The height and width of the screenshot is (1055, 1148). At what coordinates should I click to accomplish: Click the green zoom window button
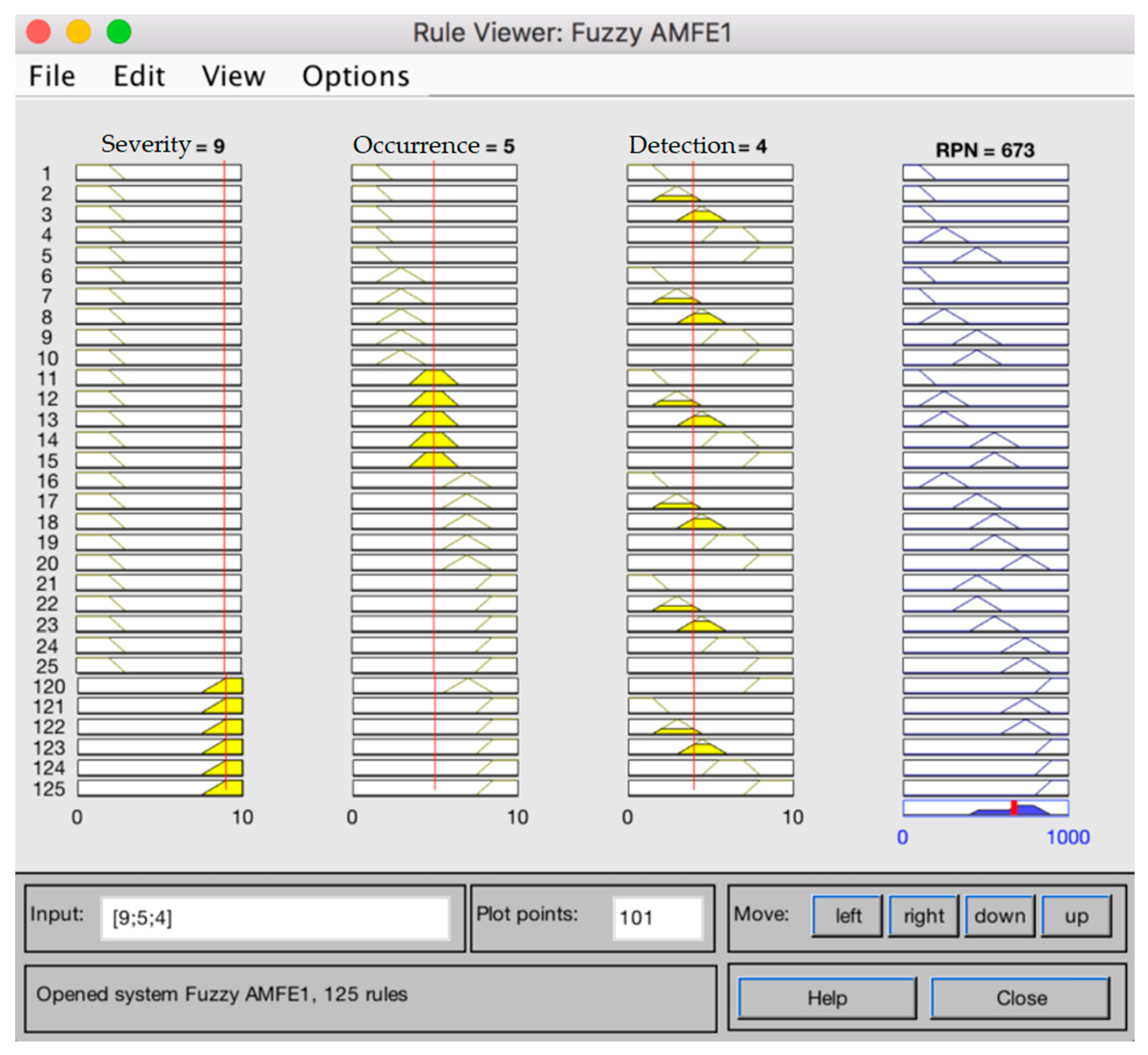(x=119, y=32)
